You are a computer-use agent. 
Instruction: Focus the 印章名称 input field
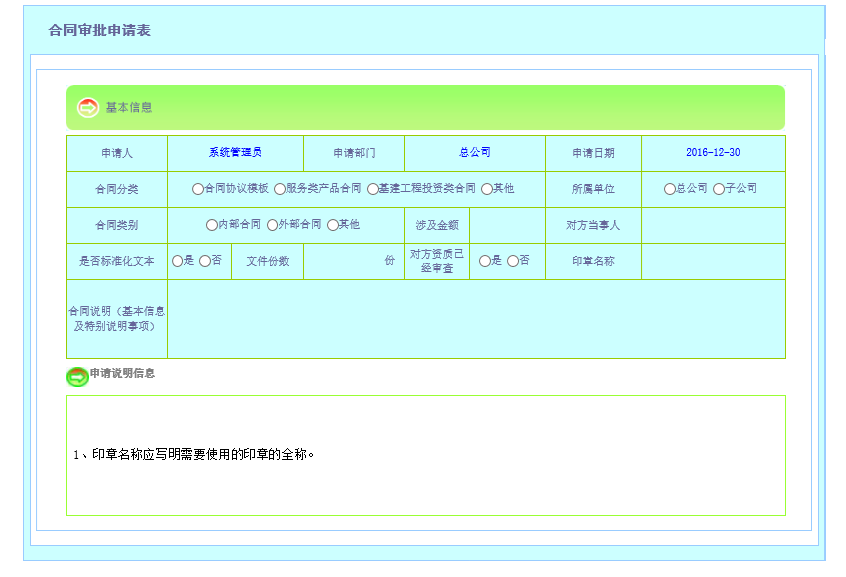pyautogui.click(x=713, y=261)
